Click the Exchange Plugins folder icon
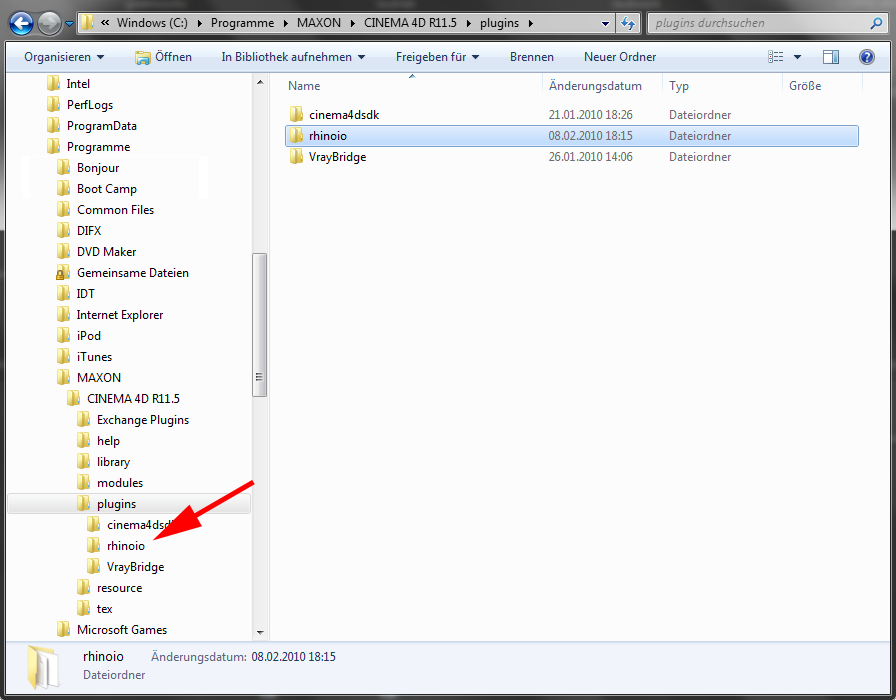This screenshot has width=896, height=700. pos(83,420)
